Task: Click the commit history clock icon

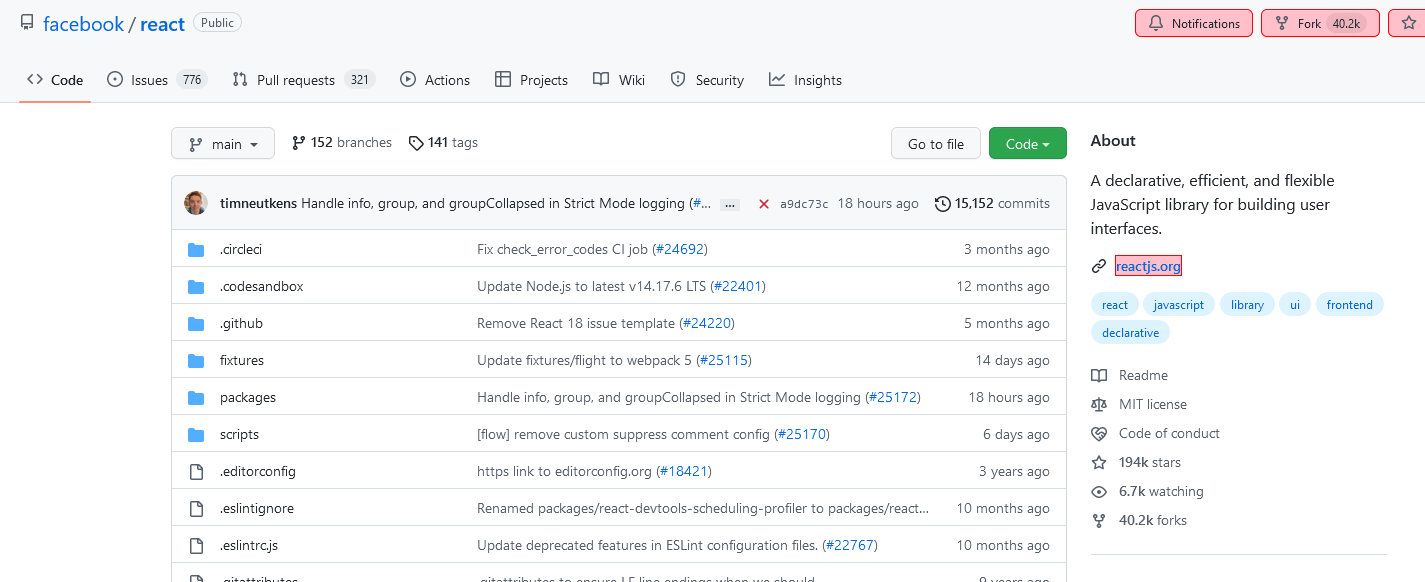Action: pos(941,203)
